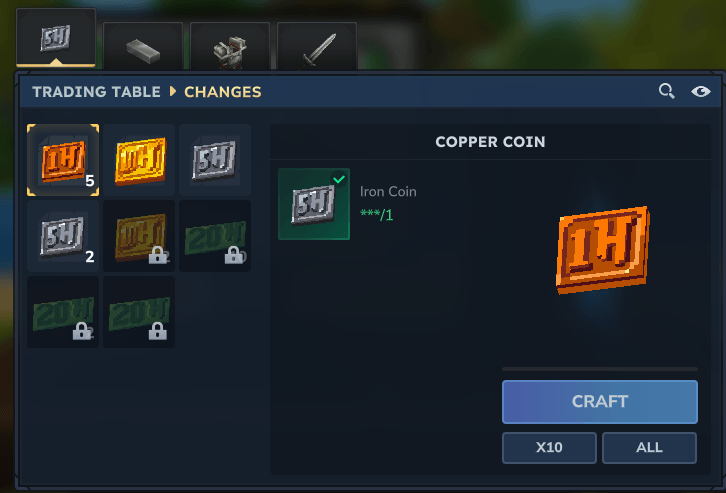Toggle the eye visibility icon
This screenshot has height=493, width=726.
[x=701, y=92]
